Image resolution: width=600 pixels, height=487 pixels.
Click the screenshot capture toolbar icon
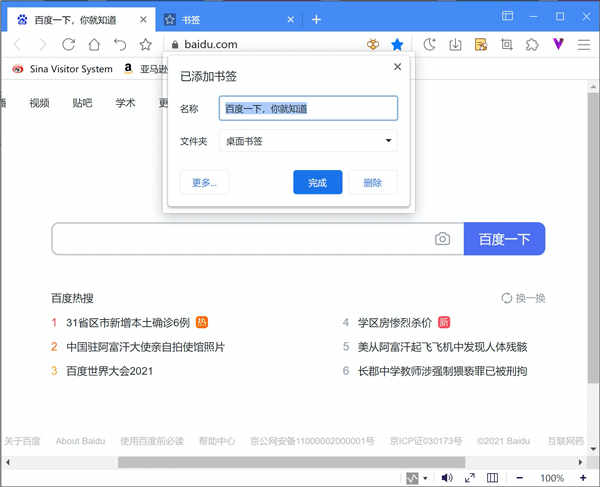coord(507,45)
